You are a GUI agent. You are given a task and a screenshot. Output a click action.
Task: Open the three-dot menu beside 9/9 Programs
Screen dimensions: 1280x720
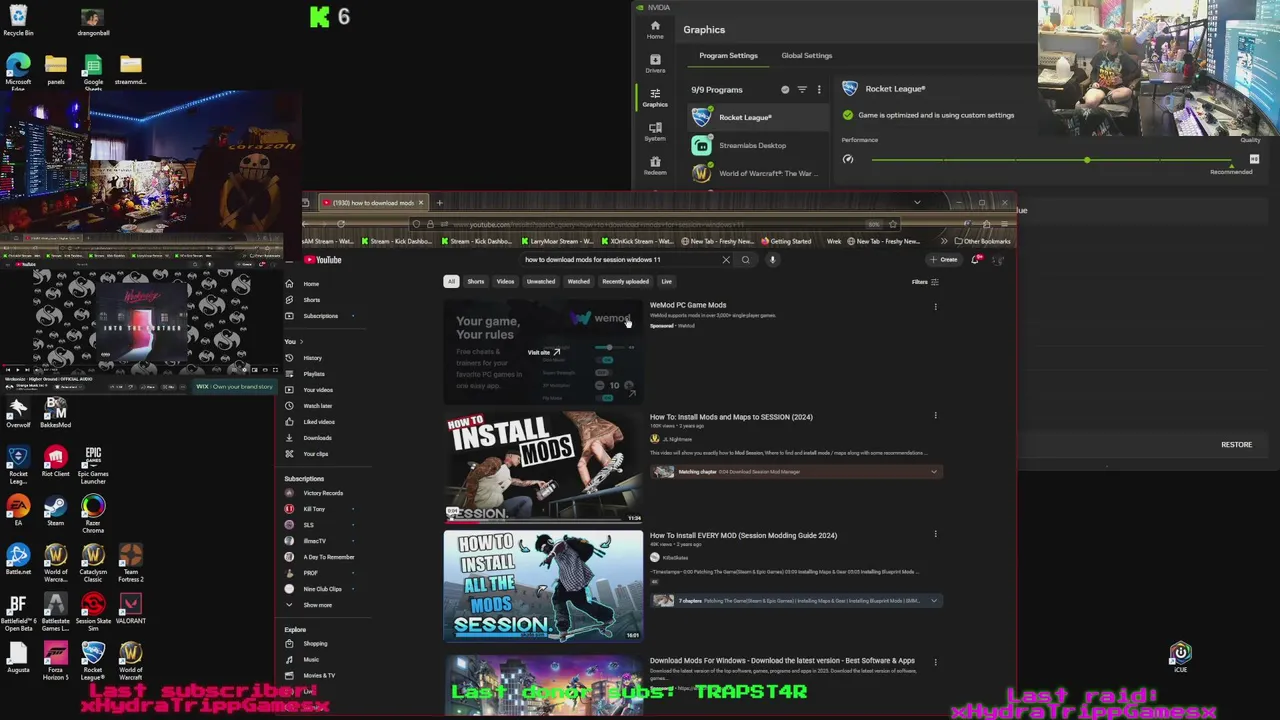tap(819, 90)
